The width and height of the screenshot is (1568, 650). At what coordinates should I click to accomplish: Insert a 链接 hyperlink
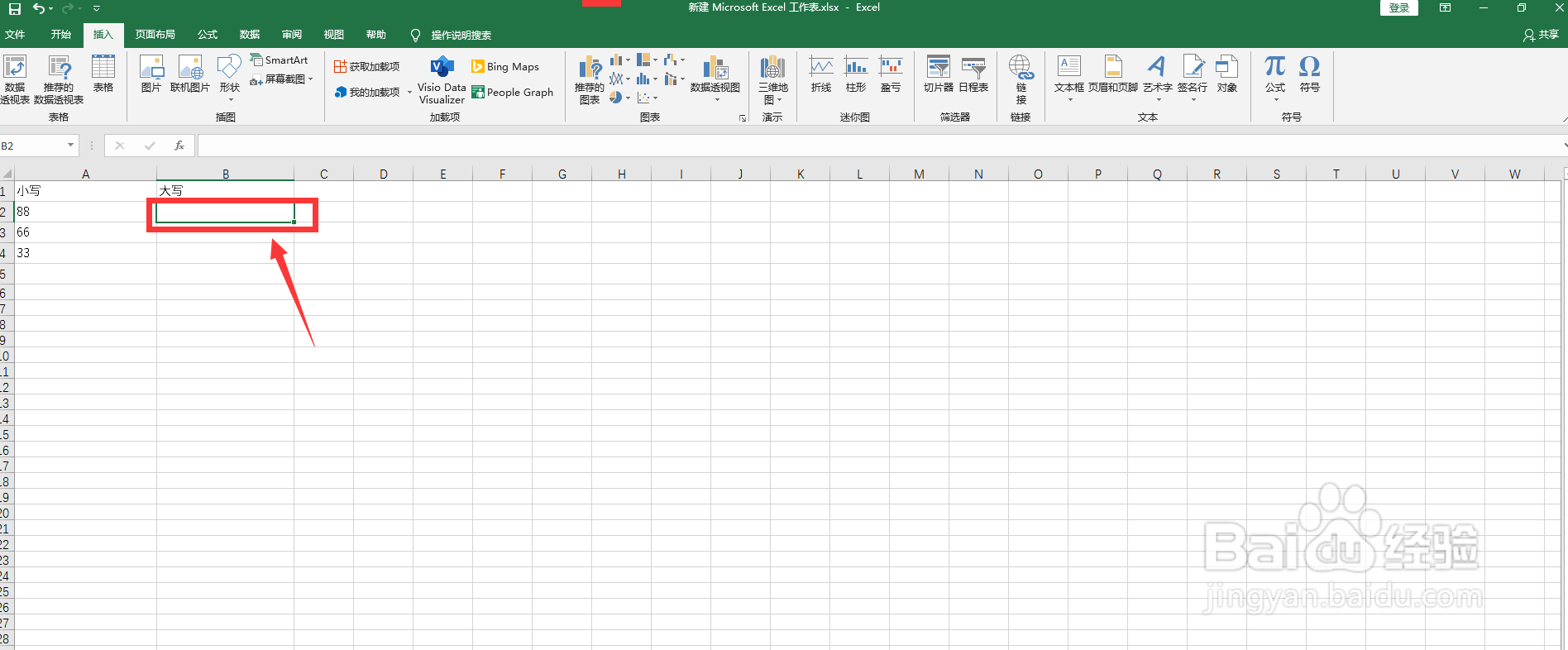pyautogui.click(x=1021, y=79)
